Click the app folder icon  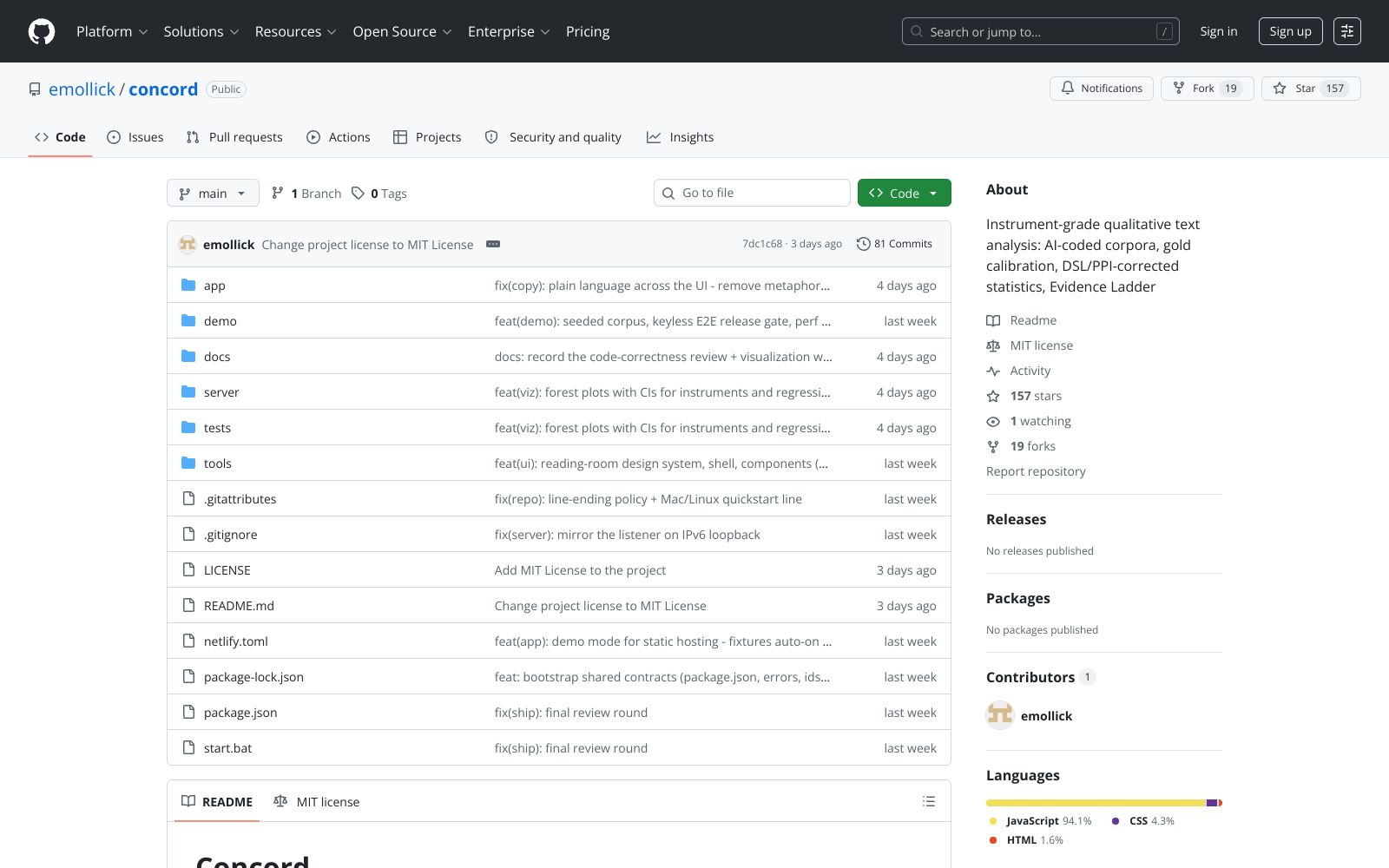click(x=188, y=285)
